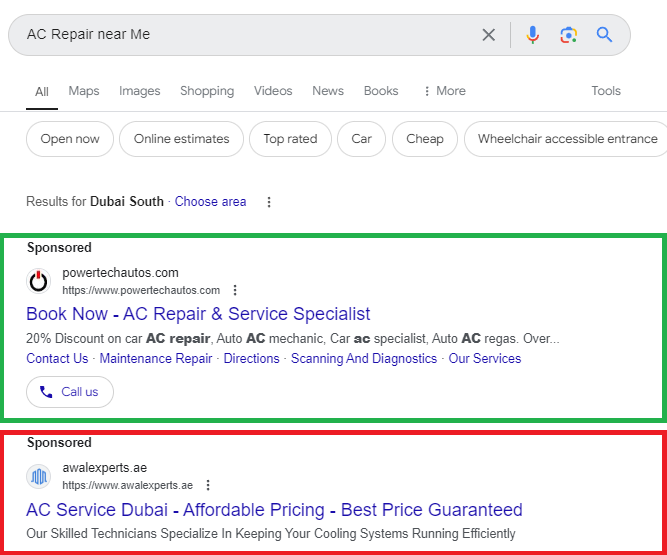Image resolution: width=667 pixels, height=555 pixels.
Task: Click the powertechautos.com site name
Action: pyautogui.click(x=120, y=273)
